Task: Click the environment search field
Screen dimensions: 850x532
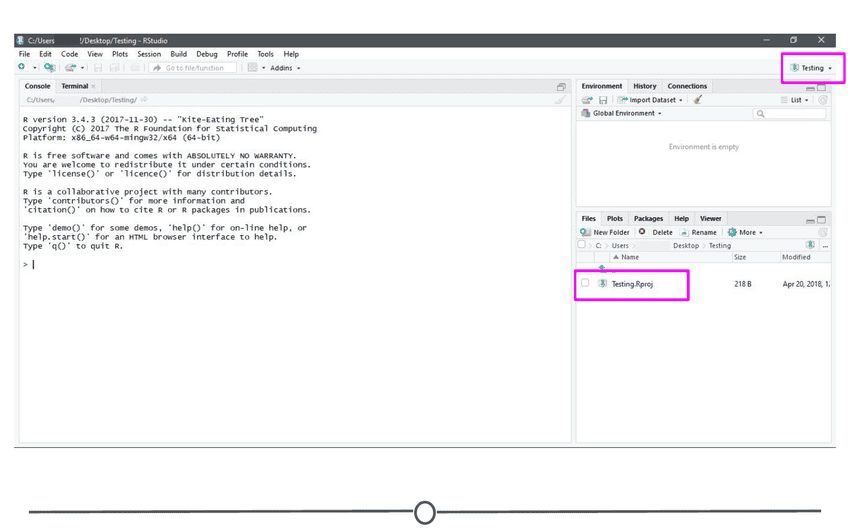Action: tap(790, 113)
